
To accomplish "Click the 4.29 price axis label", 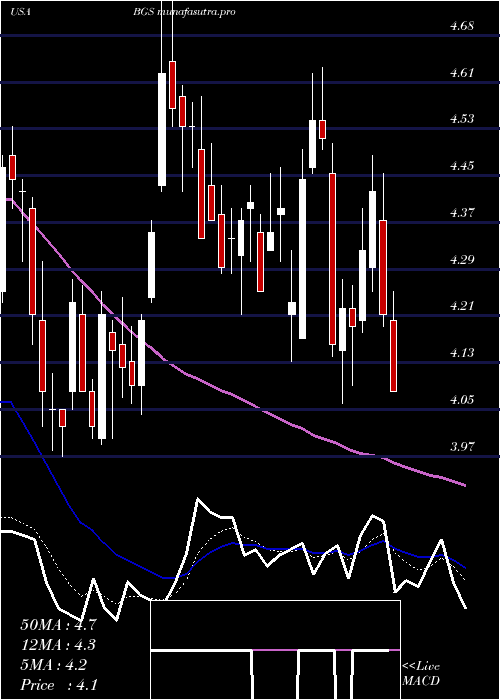I will [x=462, y=259].
